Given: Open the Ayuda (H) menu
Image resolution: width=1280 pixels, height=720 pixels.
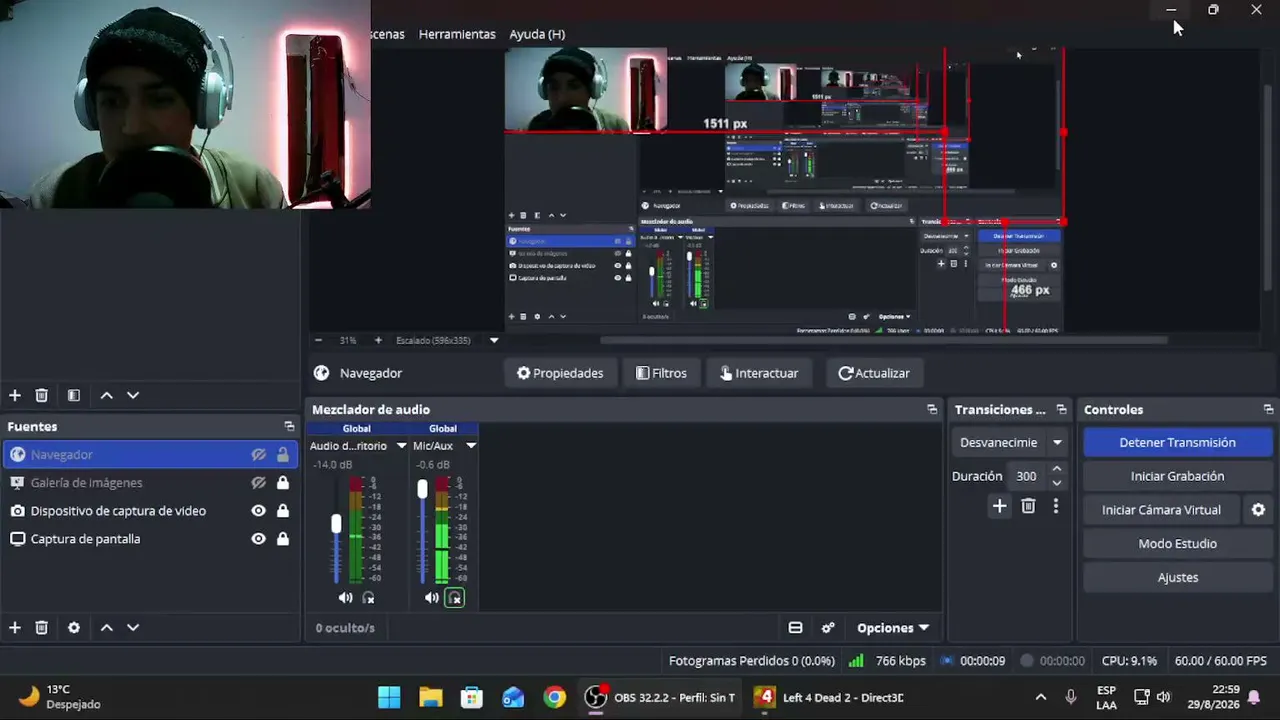Looking at the screenshot, I should pos(537,34).
